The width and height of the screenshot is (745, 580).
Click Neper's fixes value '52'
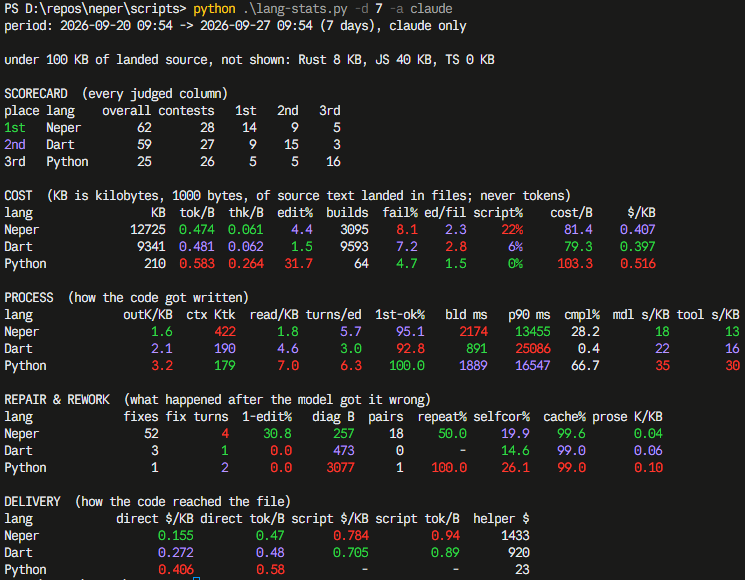(x=151, y=434)
